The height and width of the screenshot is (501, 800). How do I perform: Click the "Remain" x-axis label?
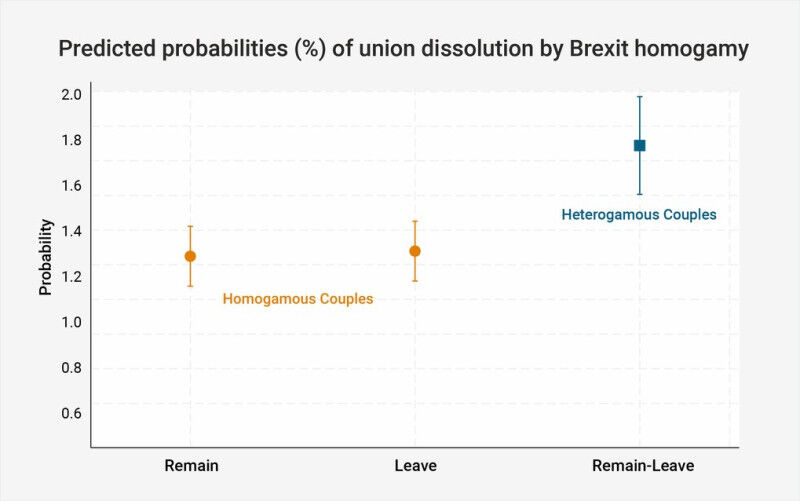point(190,466)
